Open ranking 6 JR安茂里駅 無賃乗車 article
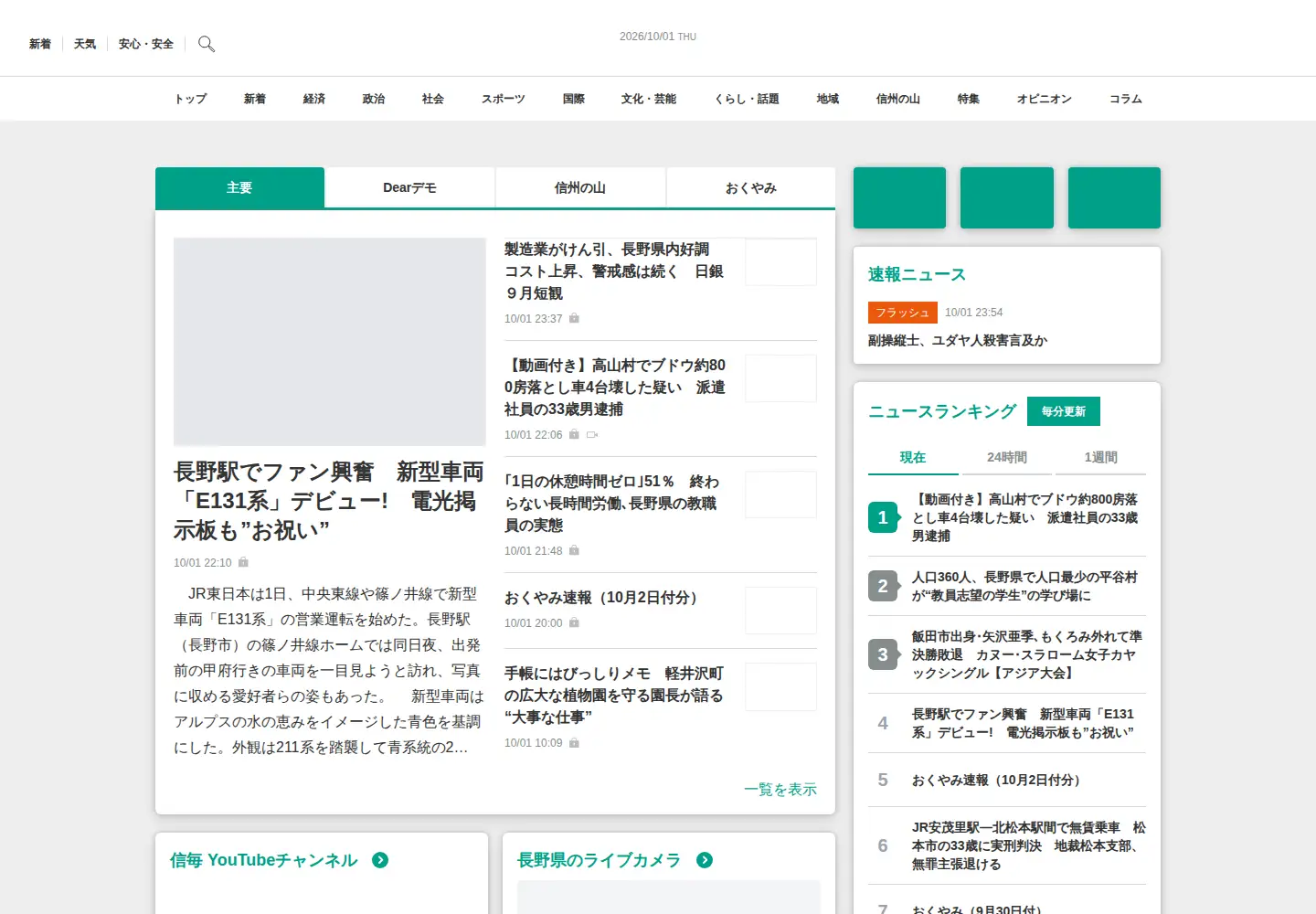The width and height of the screenshot is (1316, 914). tap(1028, 845)
